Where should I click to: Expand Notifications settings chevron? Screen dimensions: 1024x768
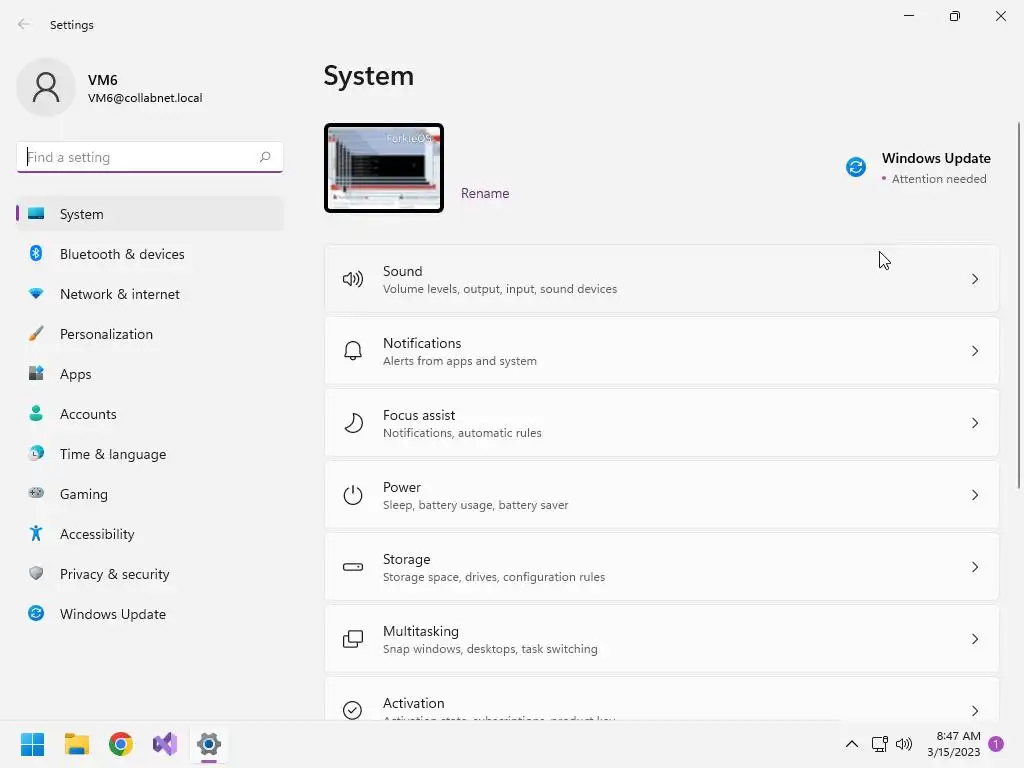tap(974, 351)
